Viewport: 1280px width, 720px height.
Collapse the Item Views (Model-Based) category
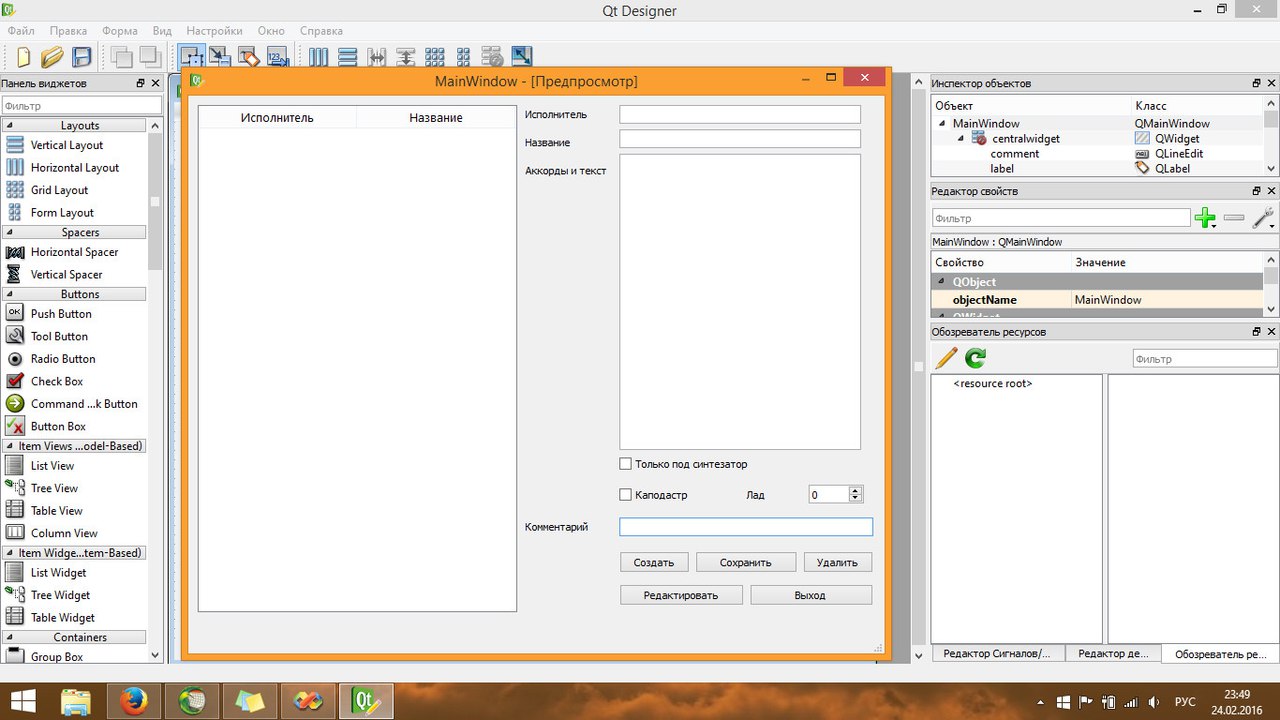pyautogui.click(x=10, y=446)
